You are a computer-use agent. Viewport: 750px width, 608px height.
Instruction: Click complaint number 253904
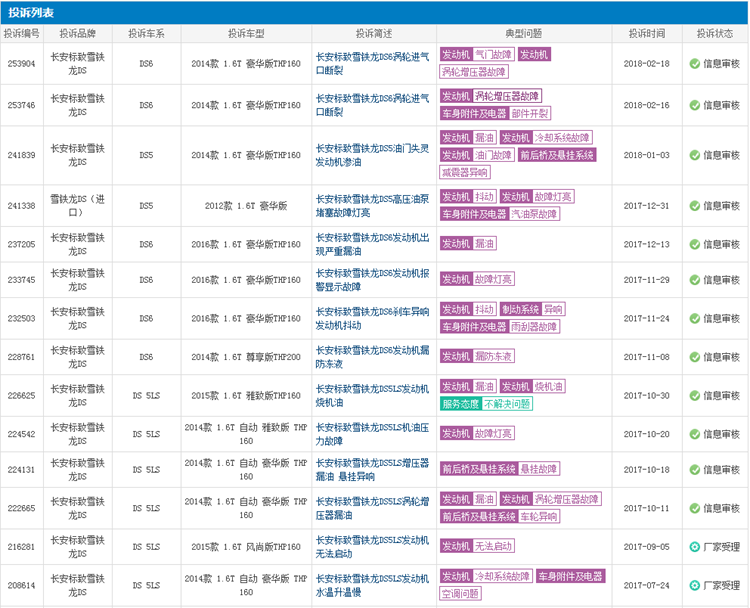tap(22, 64)
